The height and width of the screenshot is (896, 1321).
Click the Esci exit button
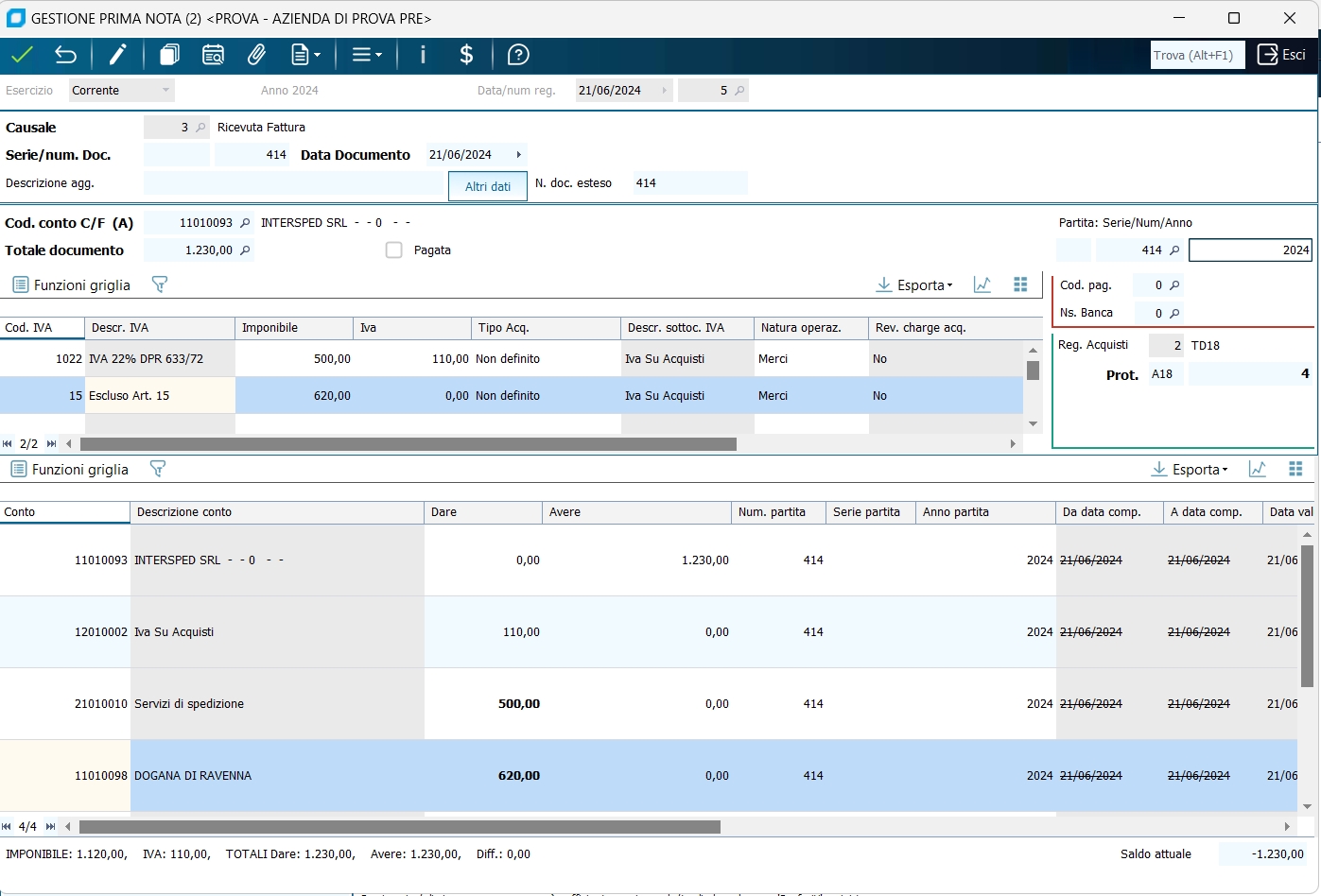click(x=1281, y=55)
